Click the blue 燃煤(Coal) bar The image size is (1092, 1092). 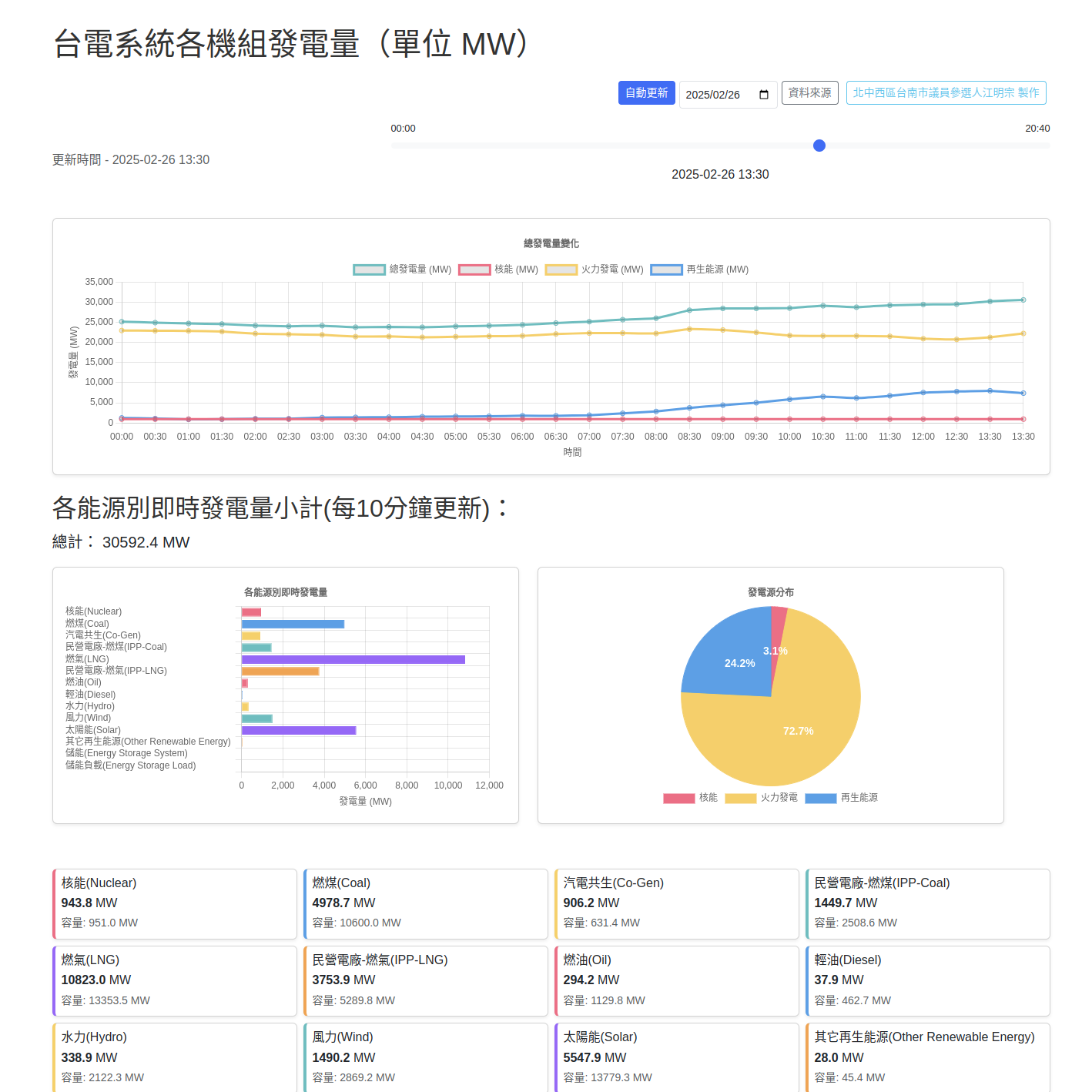click(293, 625)
